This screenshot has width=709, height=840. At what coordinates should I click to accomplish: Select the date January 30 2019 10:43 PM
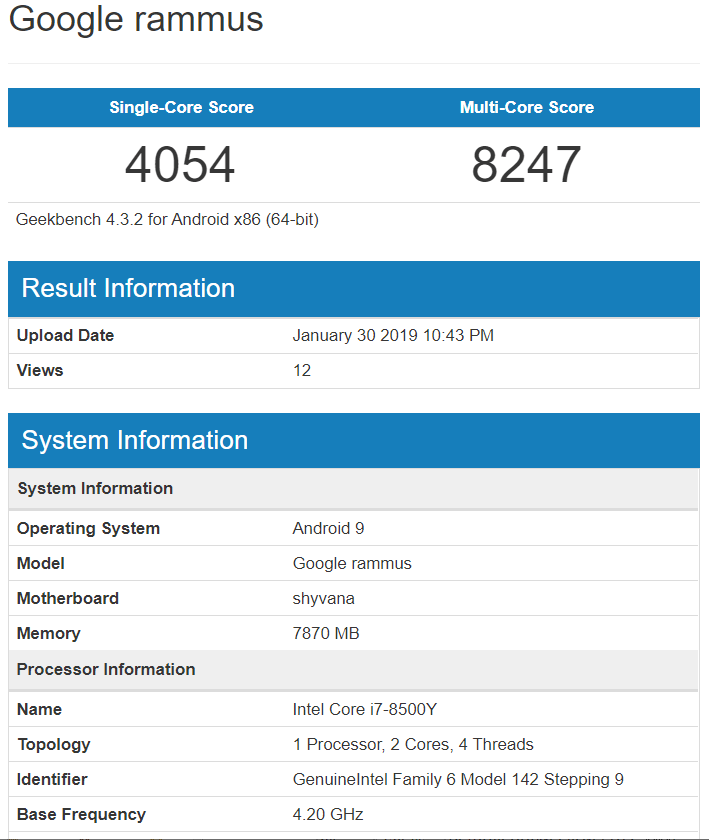tap(393, 335)
